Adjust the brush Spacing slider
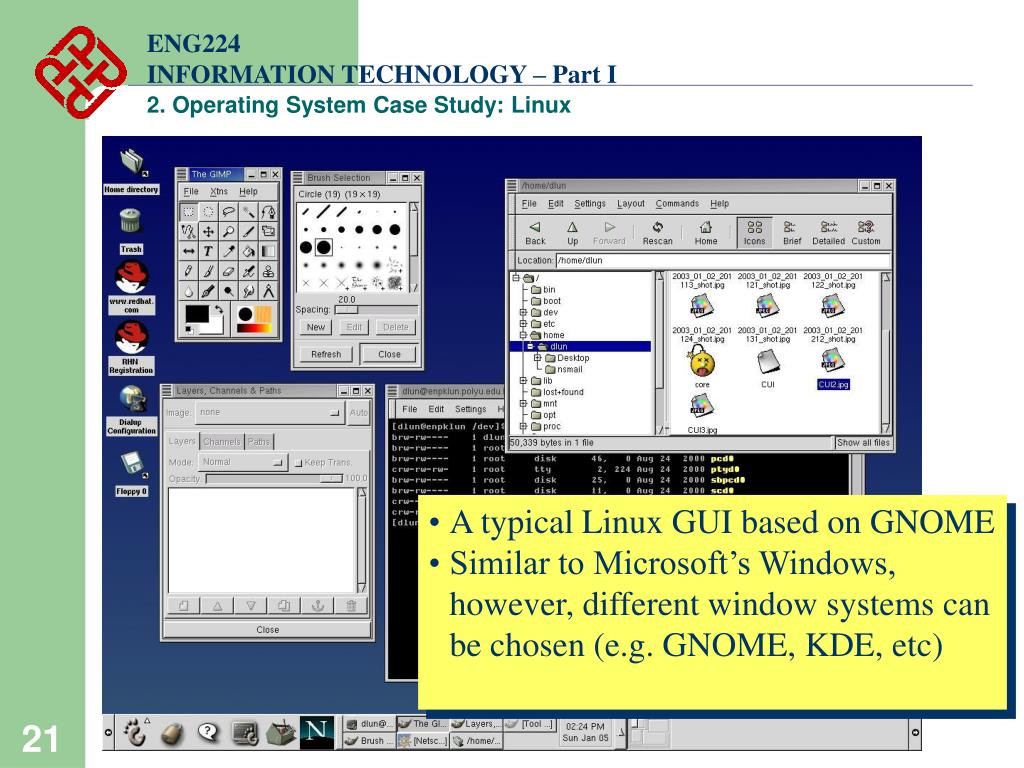Viewport: 1024px width, 768px height. pyautogui.click(x=376, y=310)
